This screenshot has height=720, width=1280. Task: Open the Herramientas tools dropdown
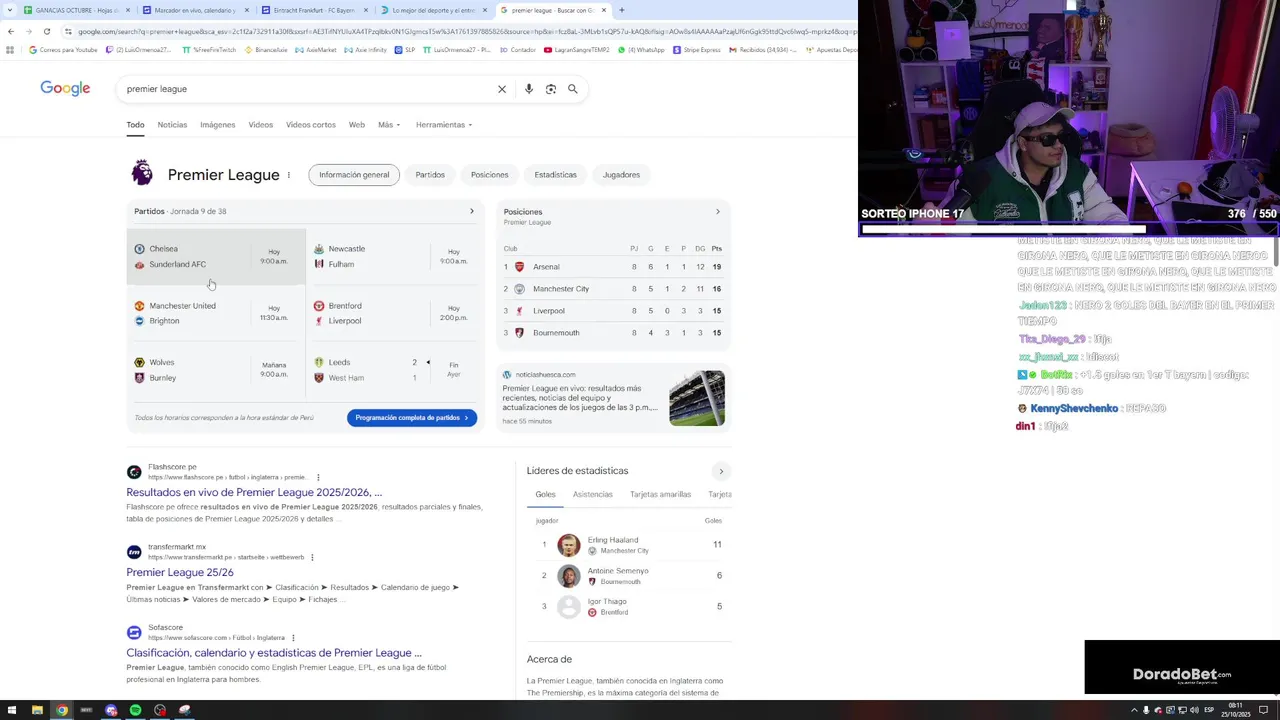pyautogui.click(x=444, y=125)
